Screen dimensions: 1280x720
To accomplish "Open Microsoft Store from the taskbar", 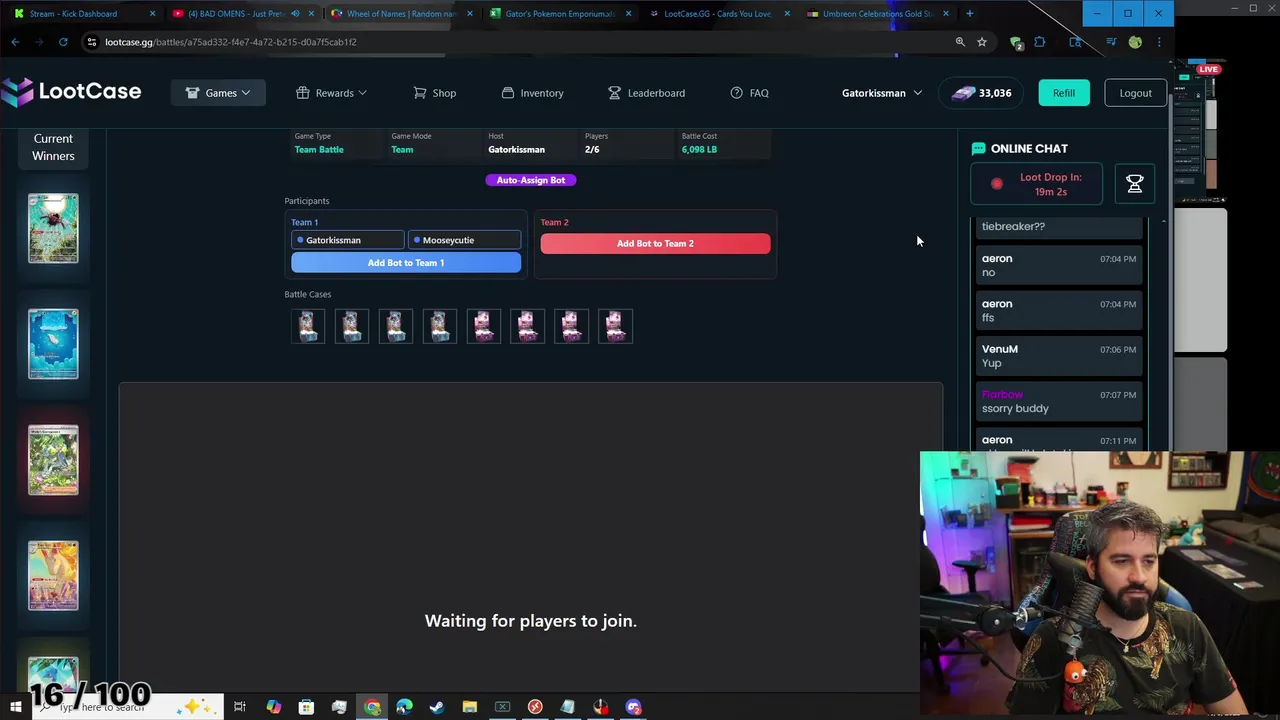I will tap(306, 707).
